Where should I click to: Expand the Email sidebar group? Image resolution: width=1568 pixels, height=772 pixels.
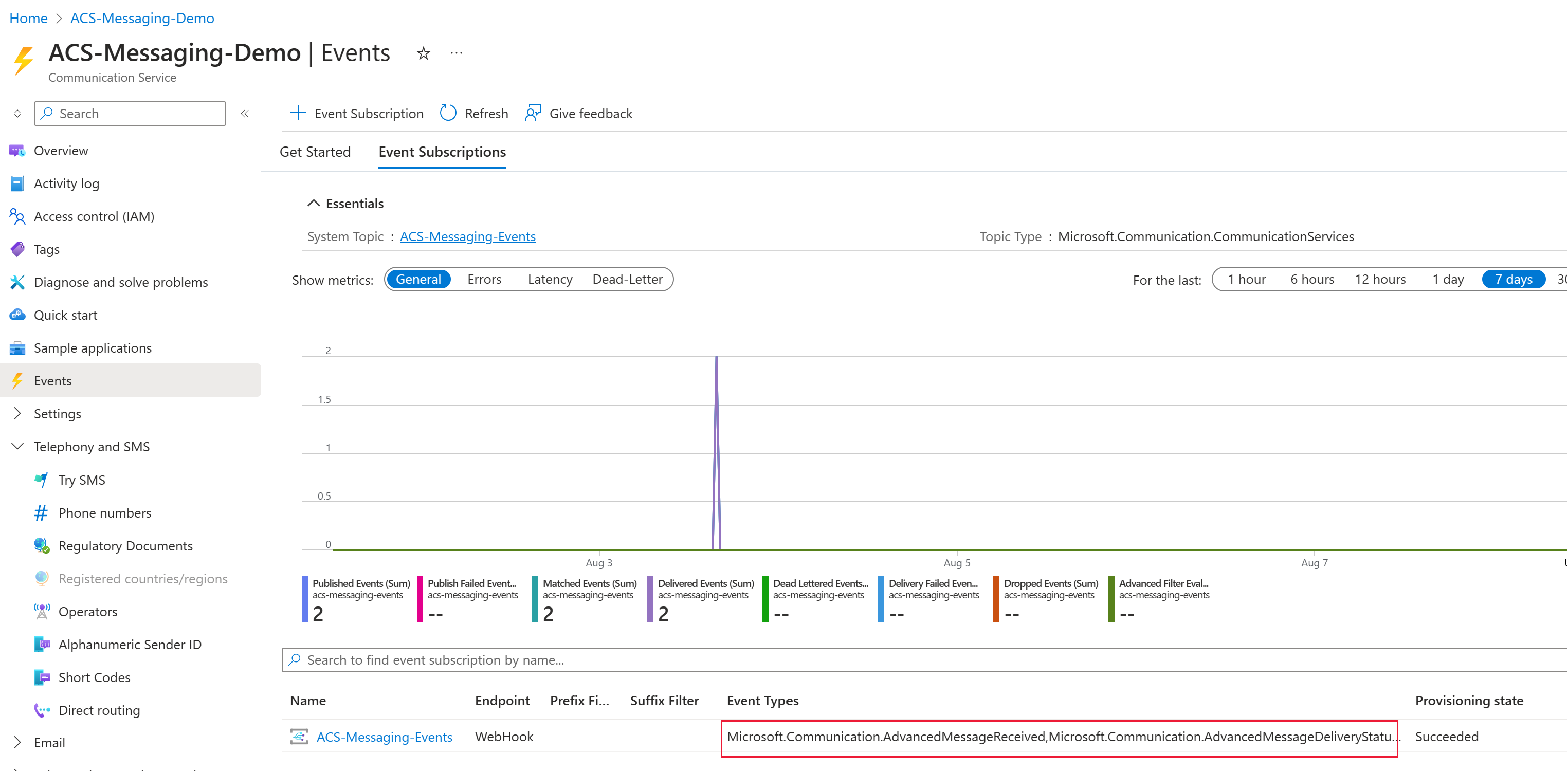coord(17,742)
